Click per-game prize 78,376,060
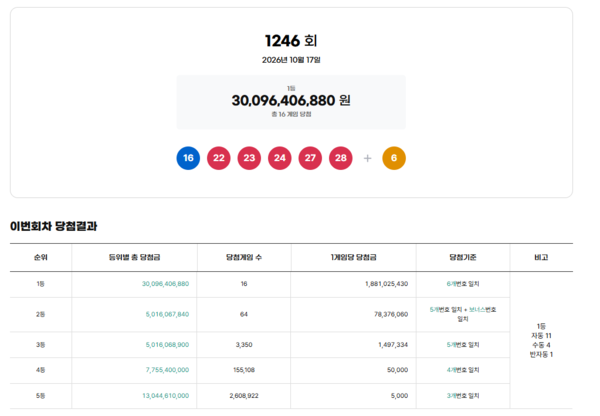The image size is (600, 416). (x=391, y=314)
